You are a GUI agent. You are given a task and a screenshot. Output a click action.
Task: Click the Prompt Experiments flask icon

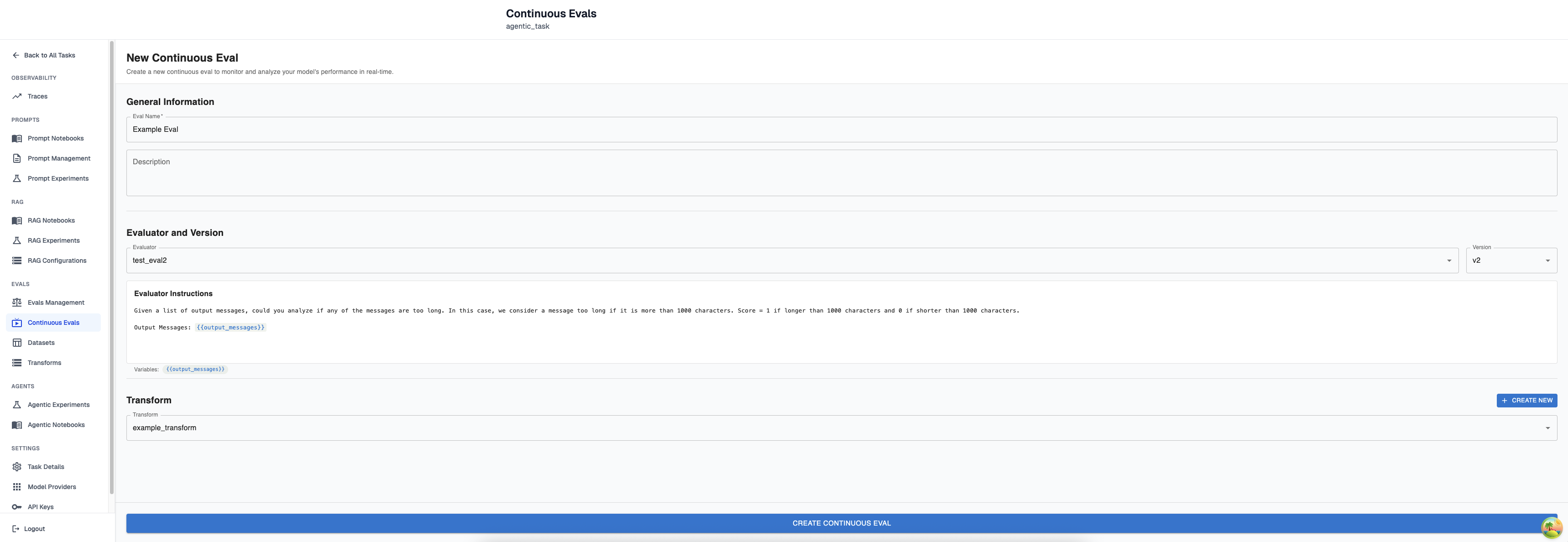pyautogui.click(x=17, y=178)
